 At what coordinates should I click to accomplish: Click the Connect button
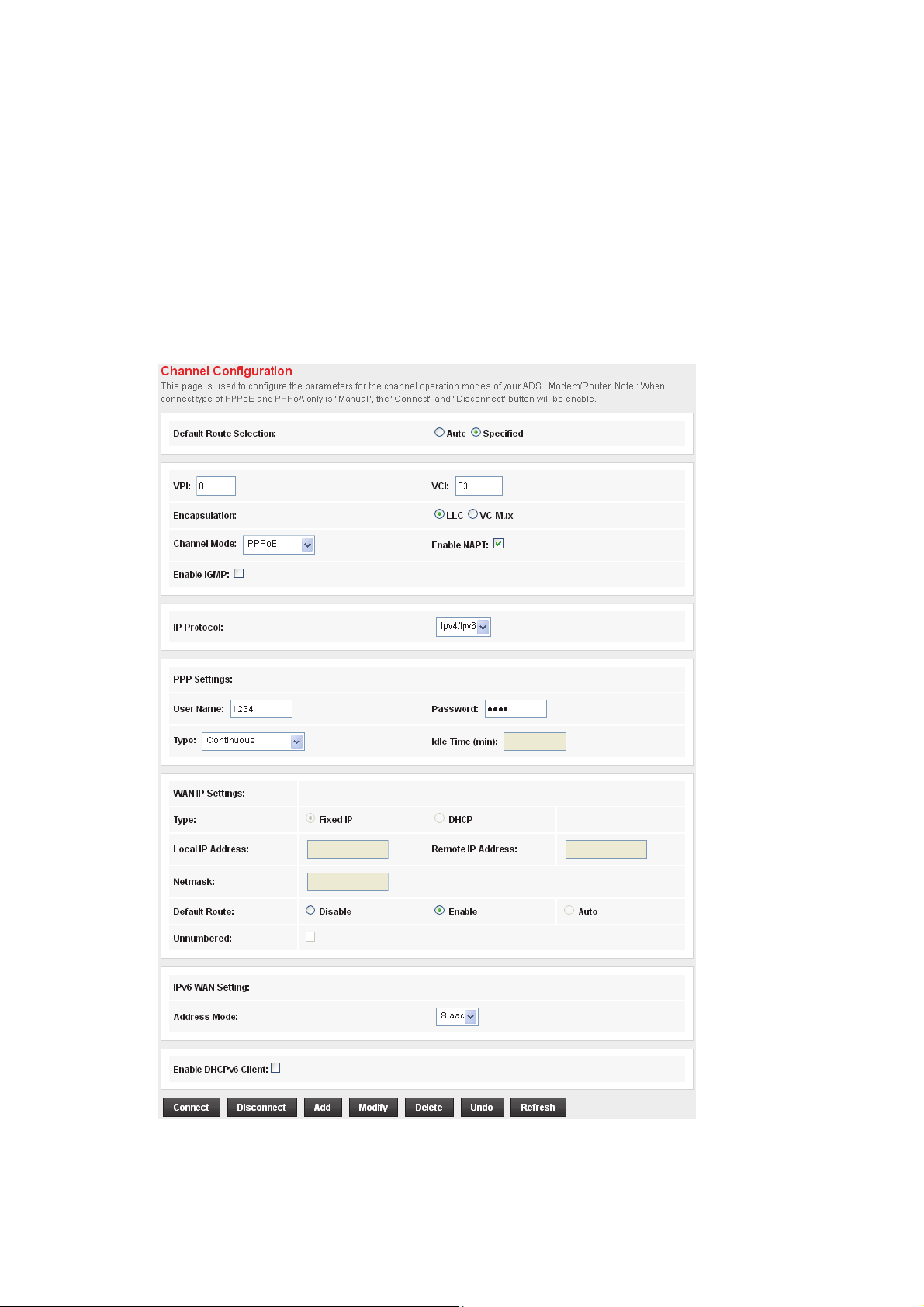pos(191,1108)
